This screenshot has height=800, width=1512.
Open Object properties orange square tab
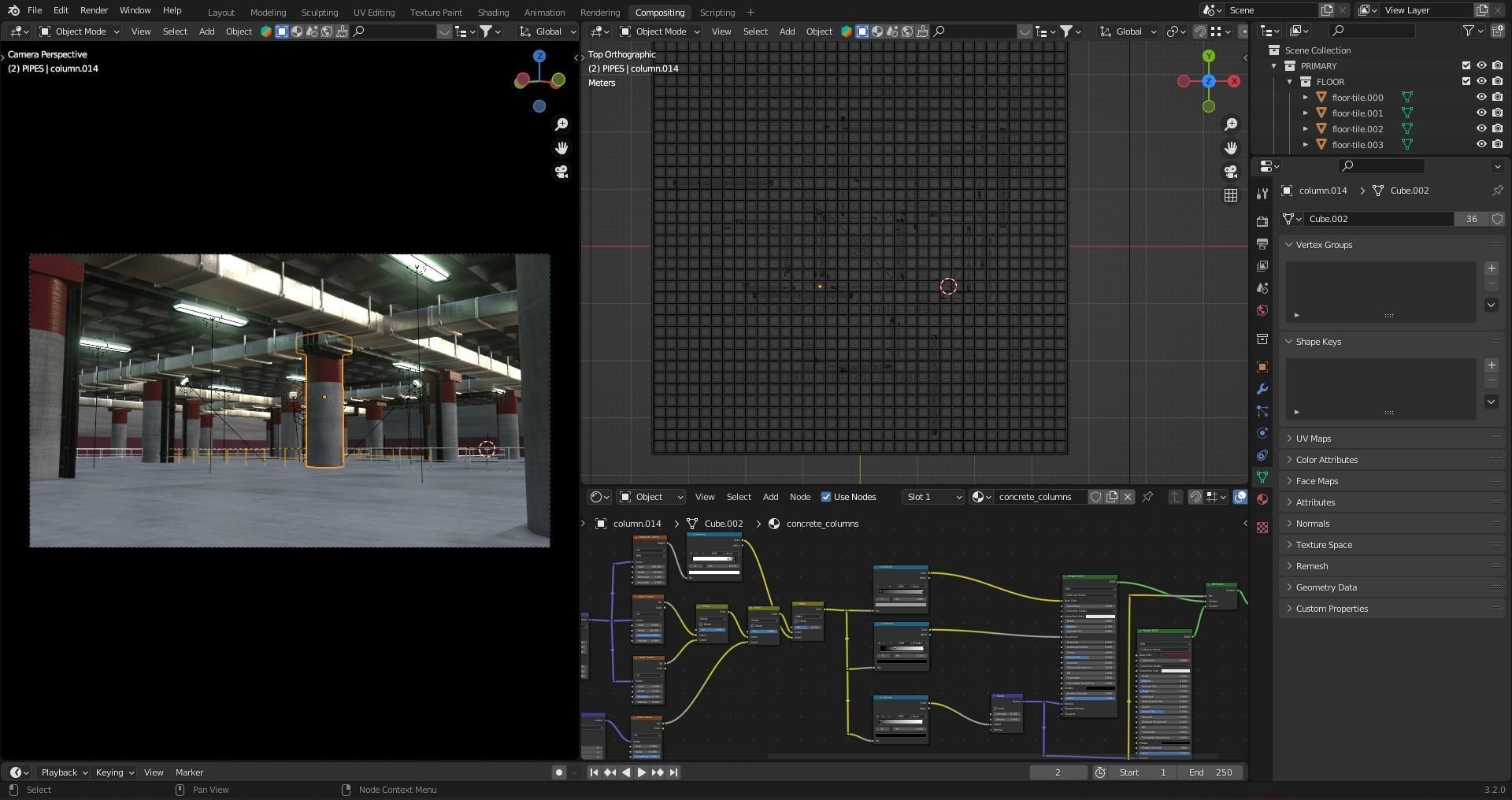click(x=1262, y=367)
